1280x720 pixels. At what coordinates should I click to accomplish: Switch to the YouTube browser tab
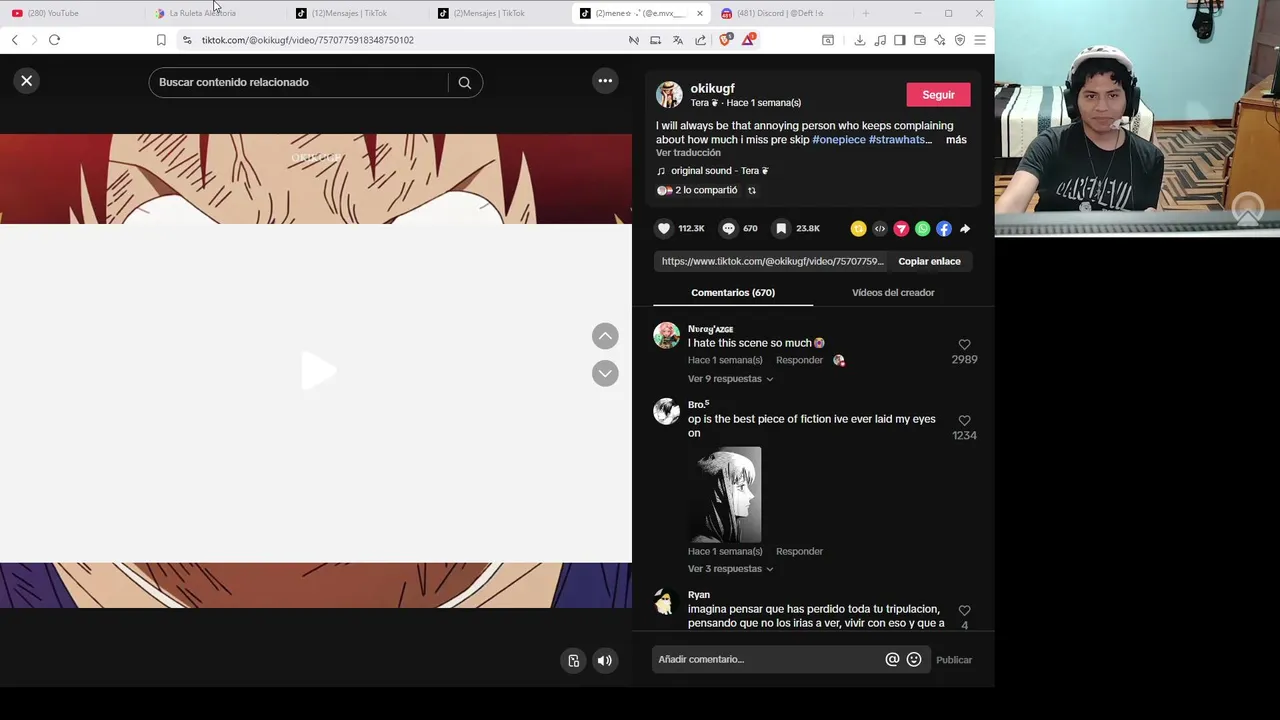click(x=70, y=13)
